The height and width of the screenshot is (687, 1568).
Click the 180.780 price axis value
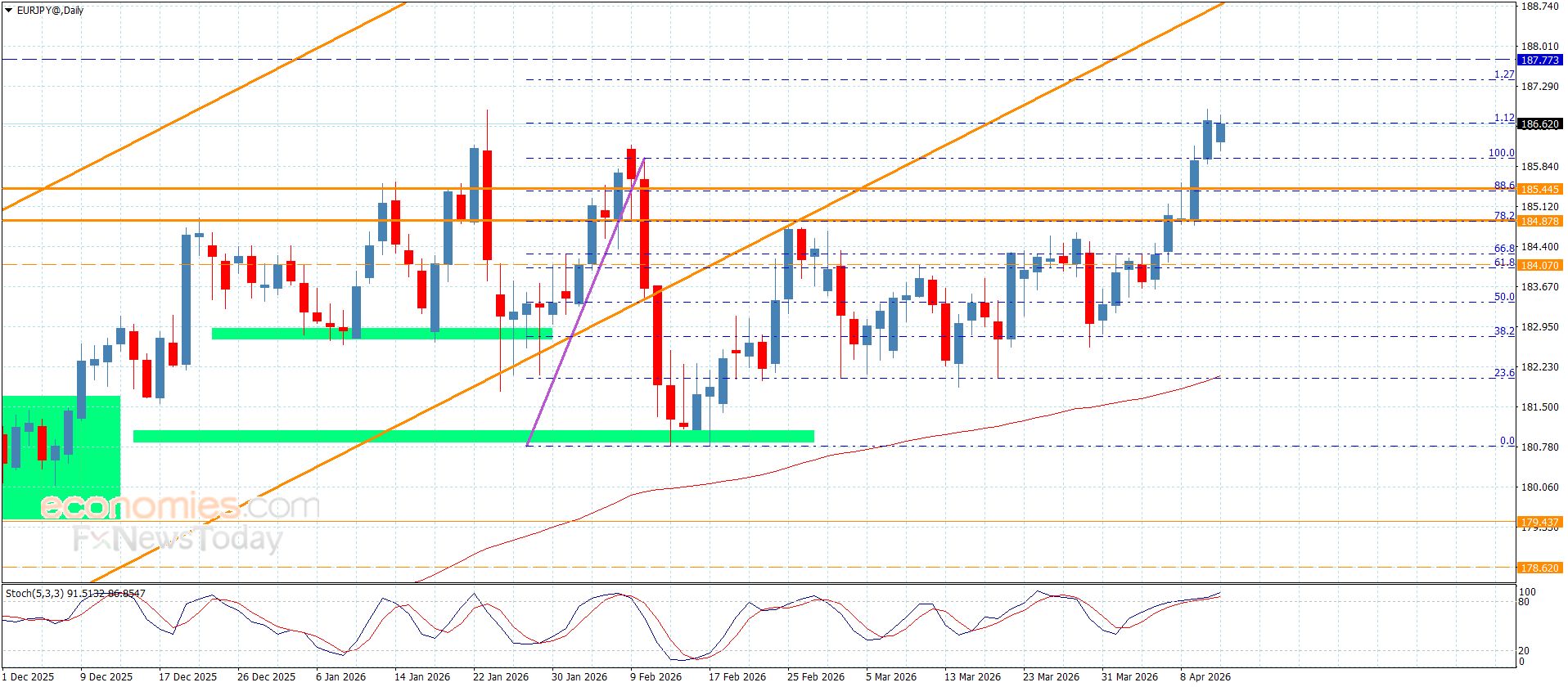tap(1539, 447)
